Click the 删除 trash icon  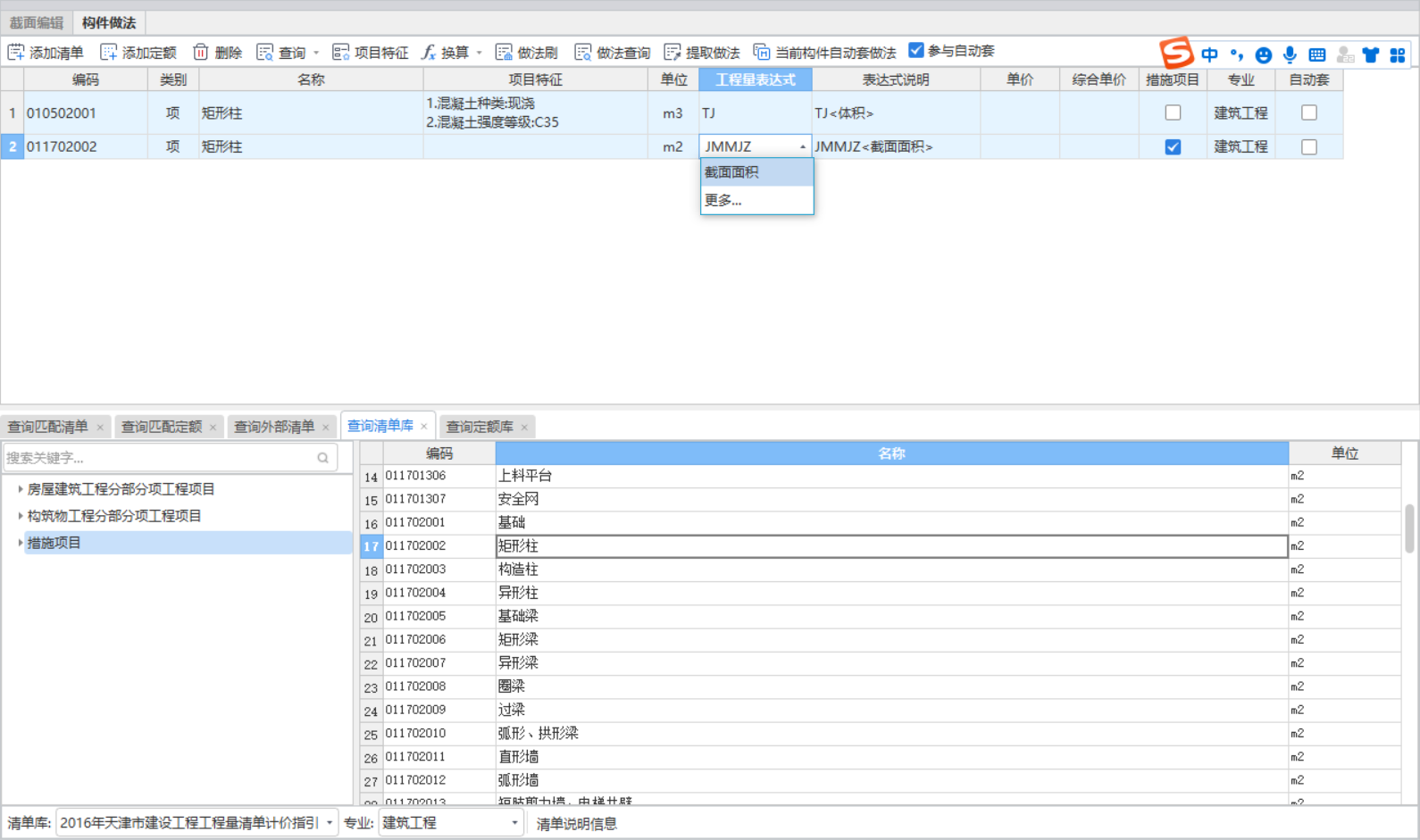pyautogui.click(x=201, y=53)
